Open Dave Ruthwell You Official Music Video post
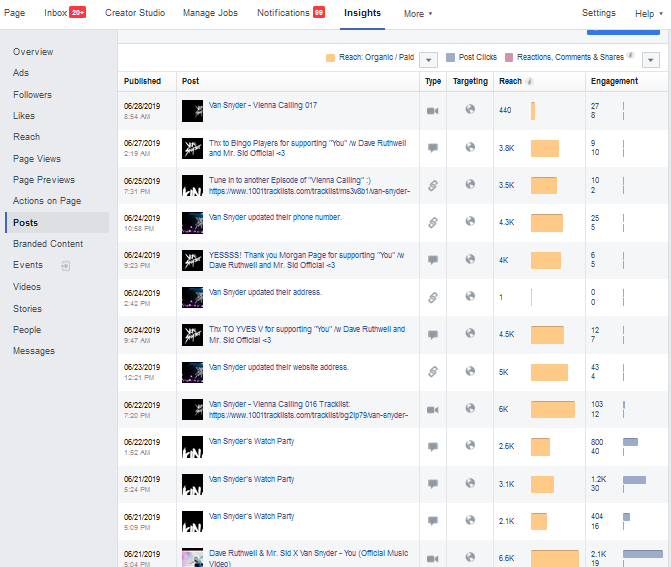 (308, 558)
